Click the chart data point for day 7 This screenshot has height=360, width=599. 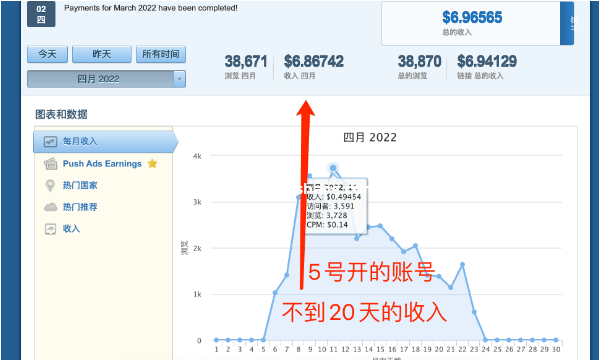287,275
